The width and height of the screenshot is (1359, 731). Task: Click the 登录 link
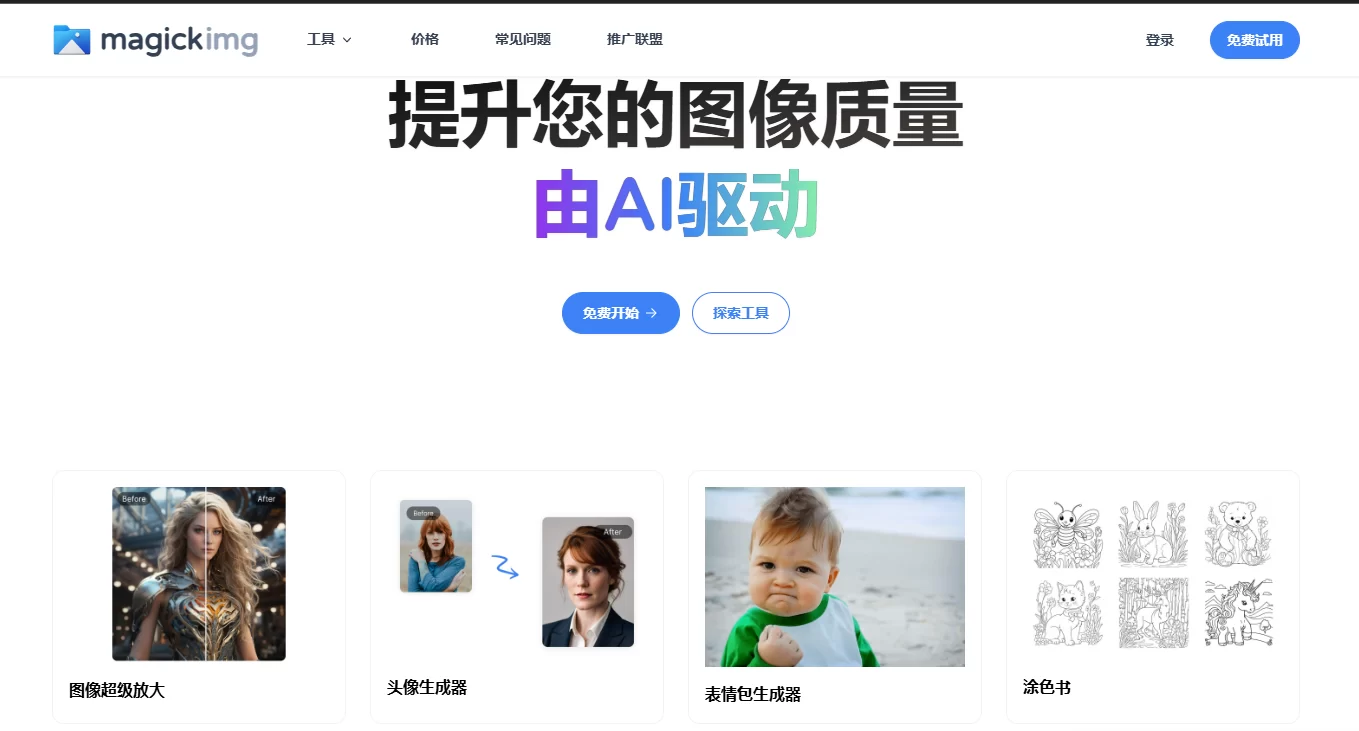[1160, 40]
